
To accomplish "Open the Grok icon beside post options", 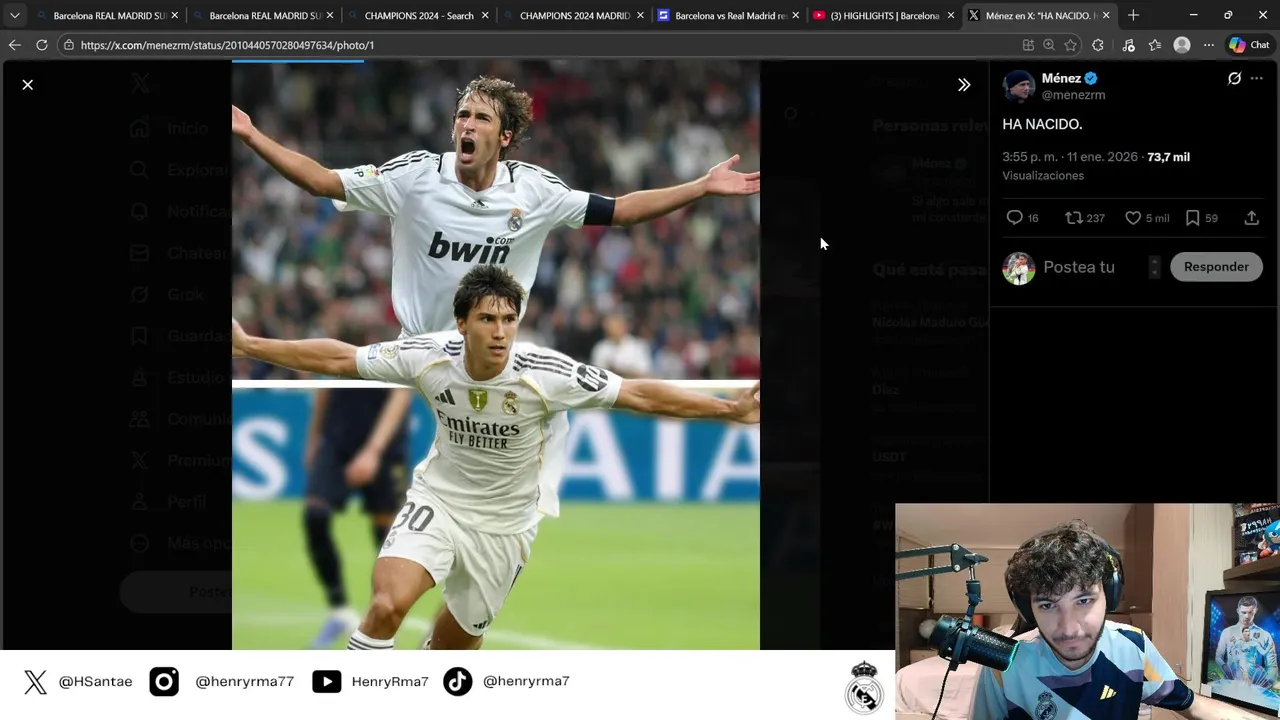I will (x=1234, y=78).
